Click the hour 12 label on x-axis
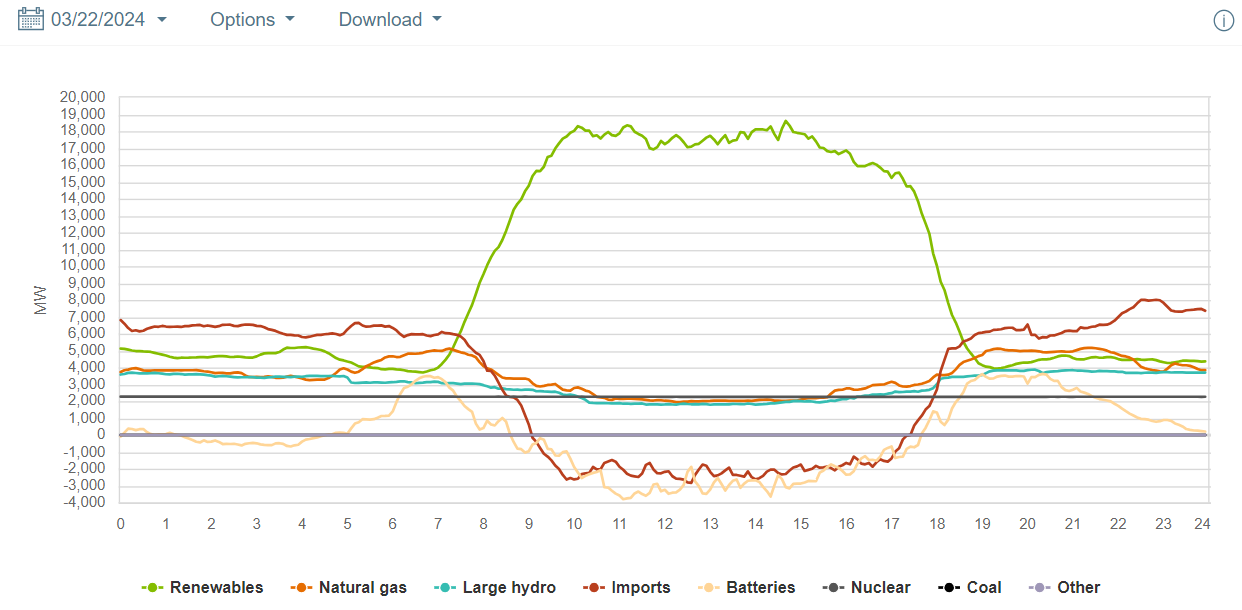The width and height of the screenshot is (1242, 610). click(664, 524)
